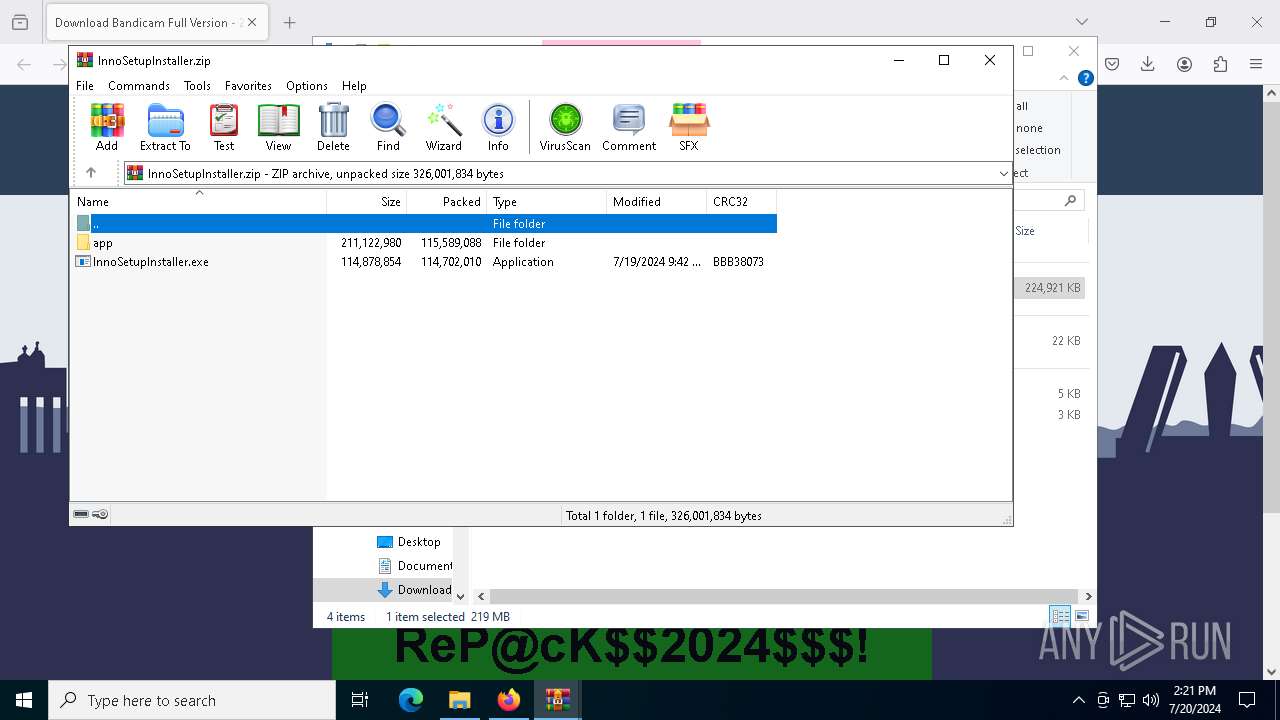Add an archive Comment

tap(629, 127)
